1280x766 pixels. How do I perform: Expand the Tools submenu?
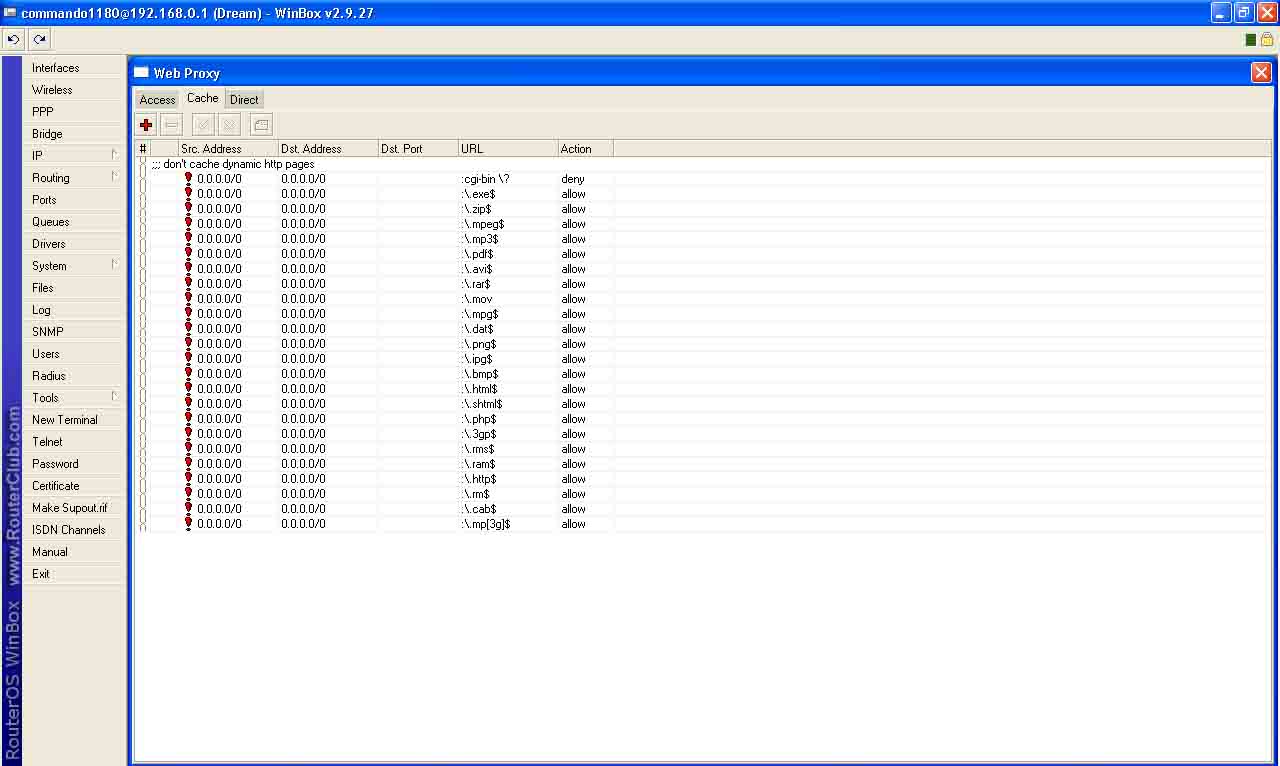coord(73,398)
